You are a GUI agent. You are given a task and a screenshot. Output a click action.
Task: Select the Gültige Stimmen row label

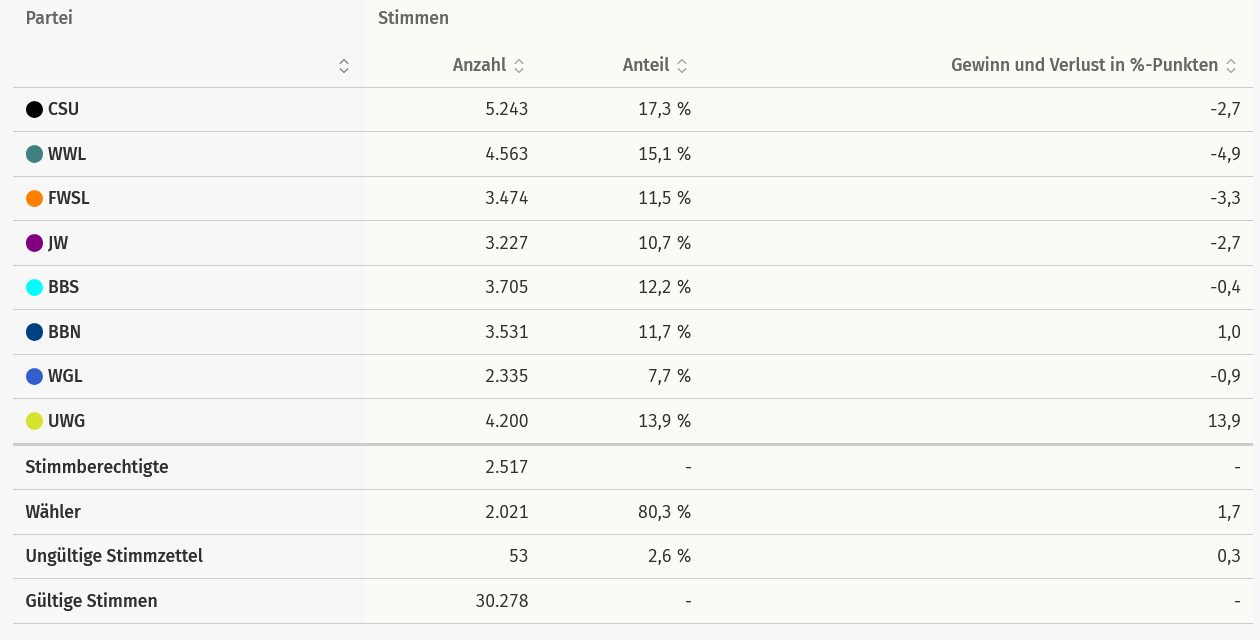[91, 601]
